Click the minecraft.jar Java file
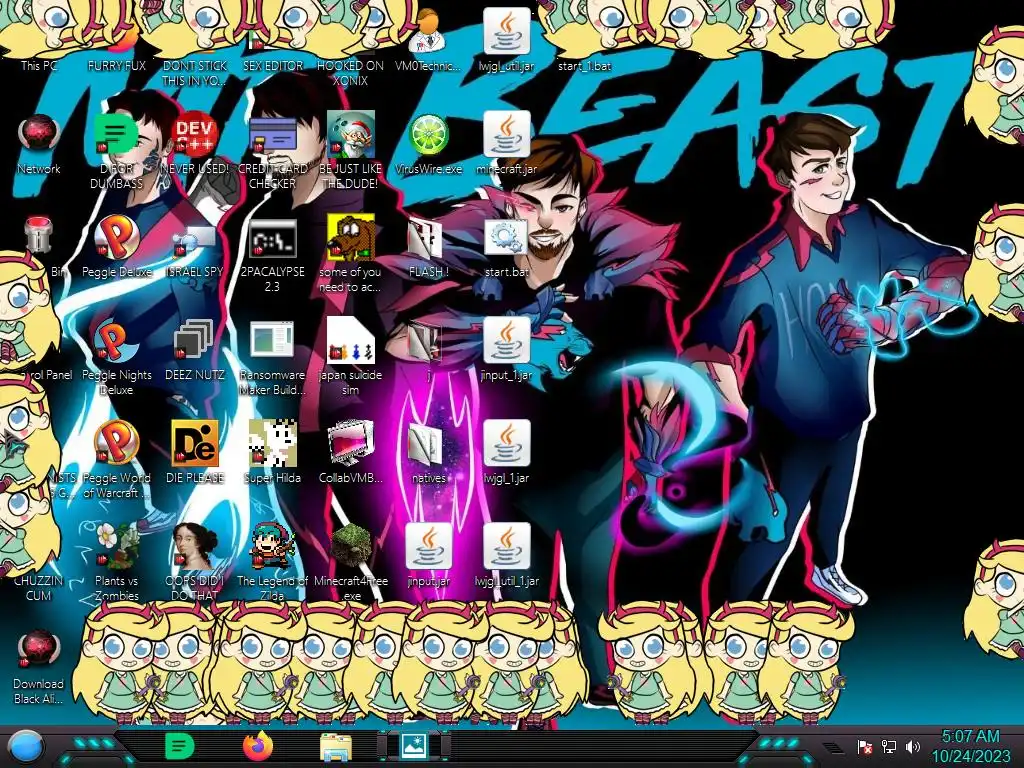Image resolution: width=1024 pixels, height=768 pixels. [507, 135]
